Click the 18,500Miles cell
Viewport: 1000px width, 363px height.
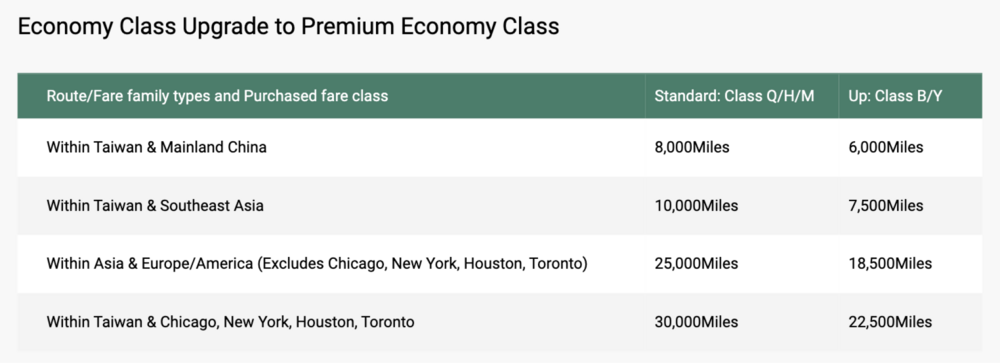890,263
